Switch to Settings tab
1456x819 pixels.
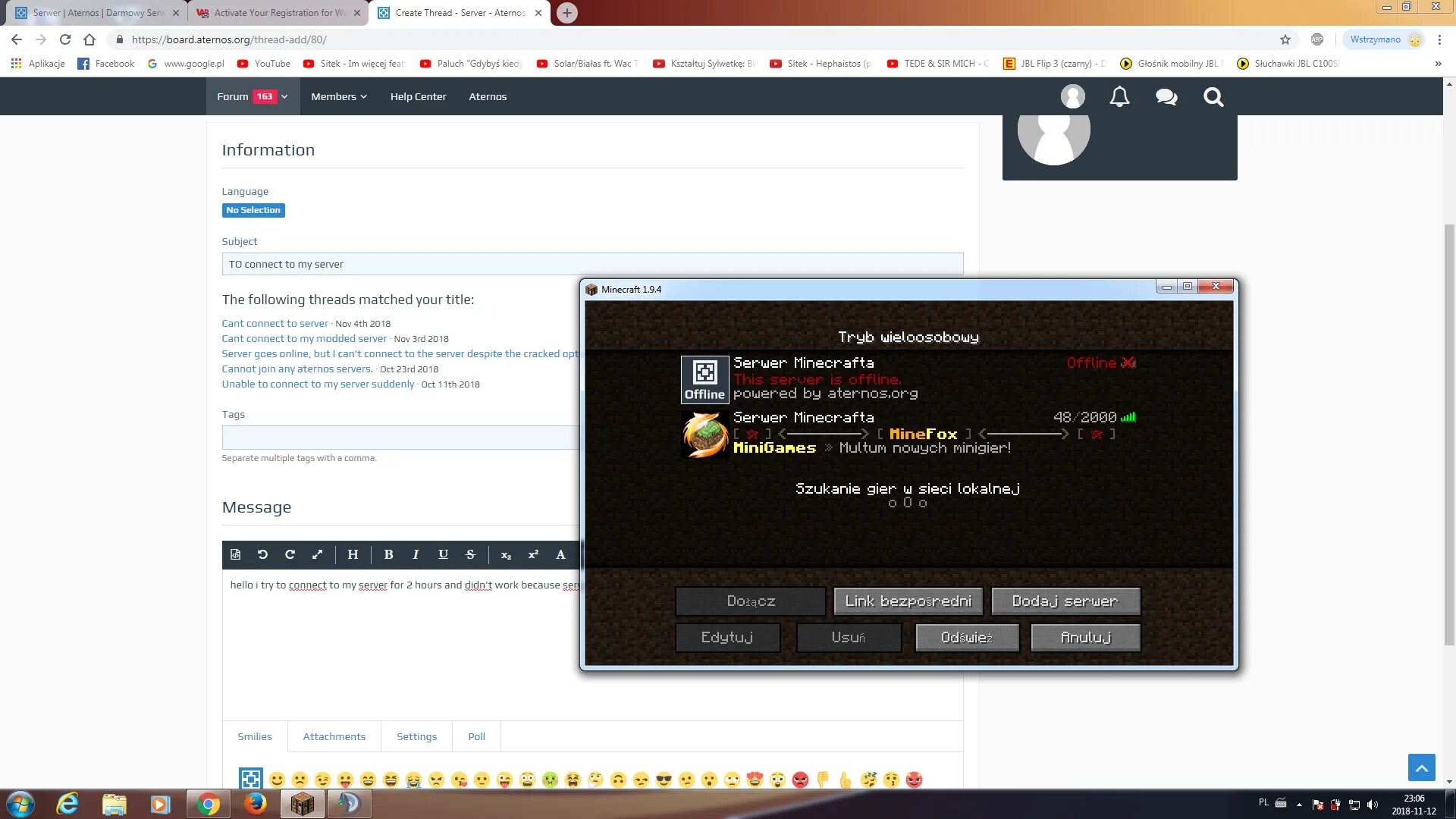(417, 736)
